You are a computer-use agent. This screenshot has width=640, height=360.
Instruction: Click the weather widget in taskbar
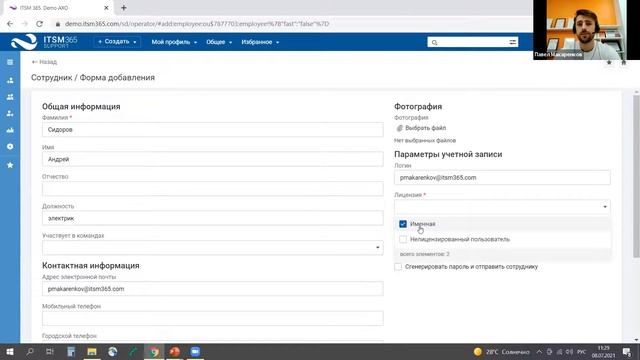pos(502,351)
